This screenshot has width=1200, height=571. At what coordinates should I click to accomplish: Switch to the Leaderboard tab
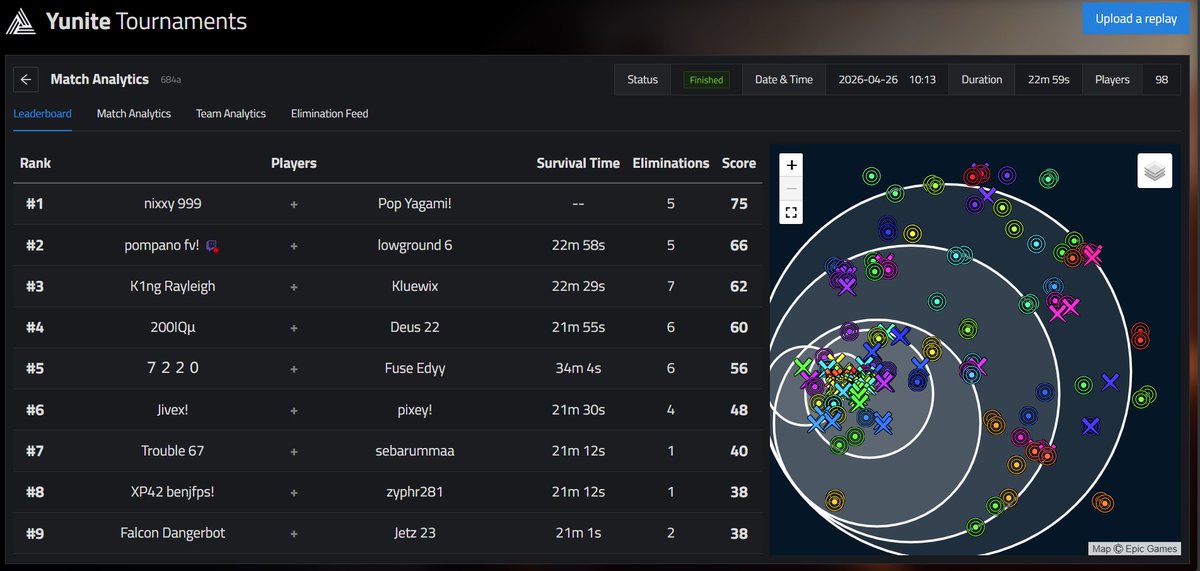[x=42, y=114]
